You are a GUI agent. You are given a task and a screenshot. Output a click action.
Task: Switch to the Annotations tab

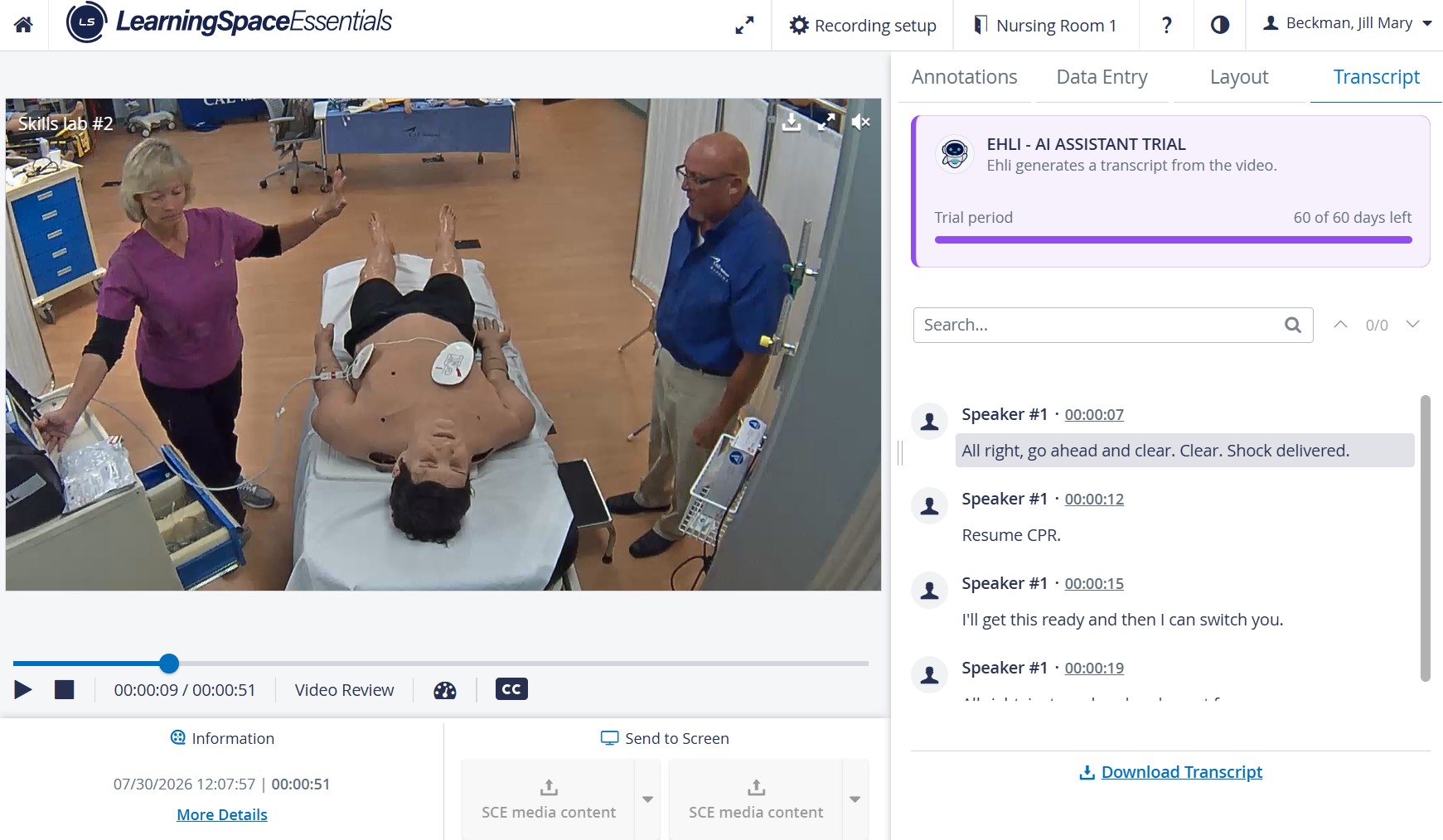tap(964, 77)
